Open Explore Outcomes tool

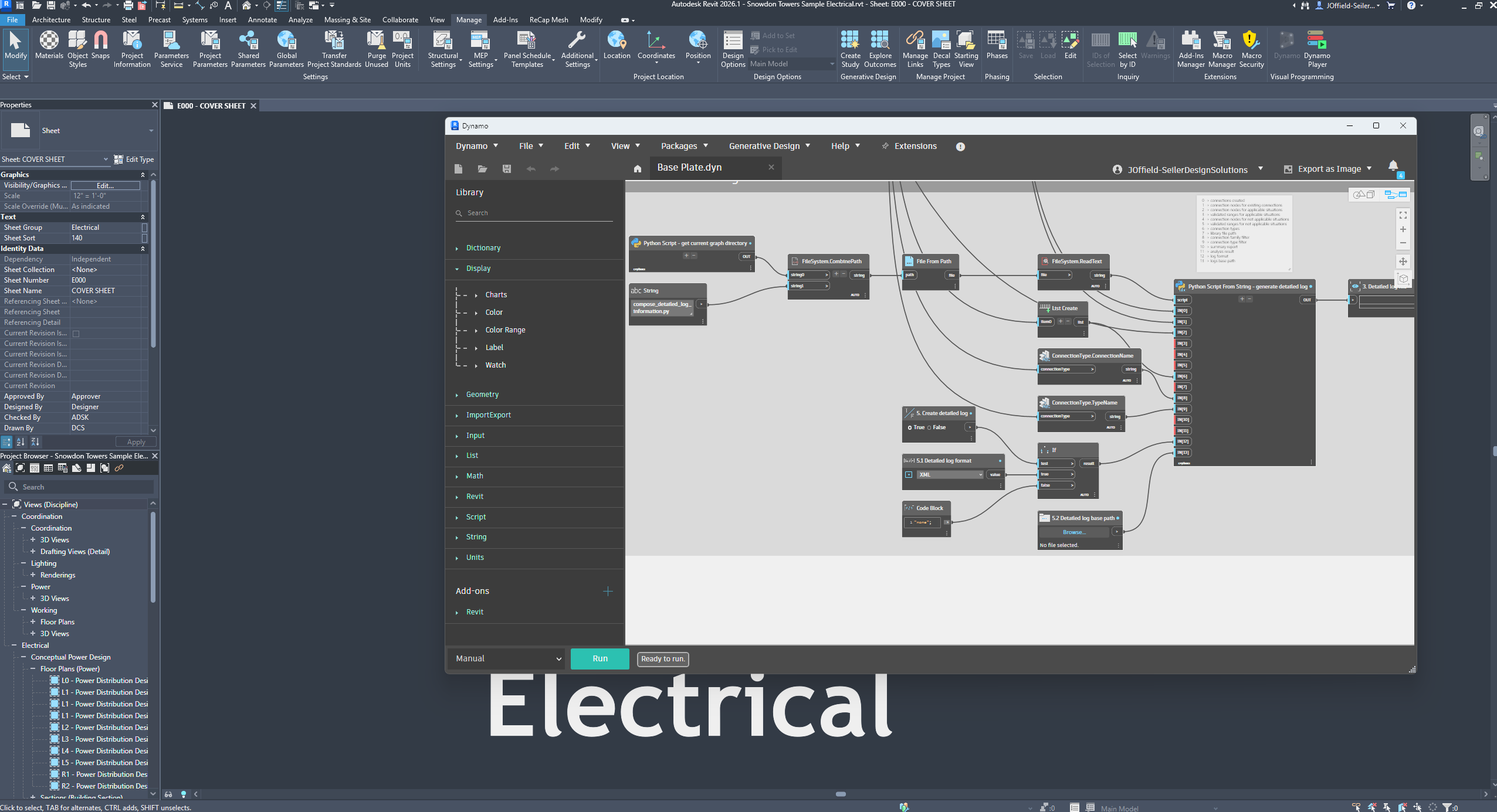tap(880, 49)
